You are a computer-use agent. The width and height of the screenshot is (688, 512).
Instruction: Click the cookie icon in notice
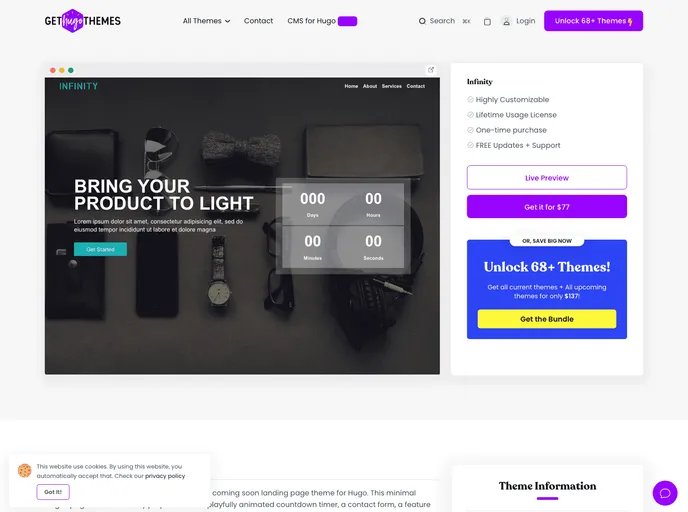[x=25, y=470]
